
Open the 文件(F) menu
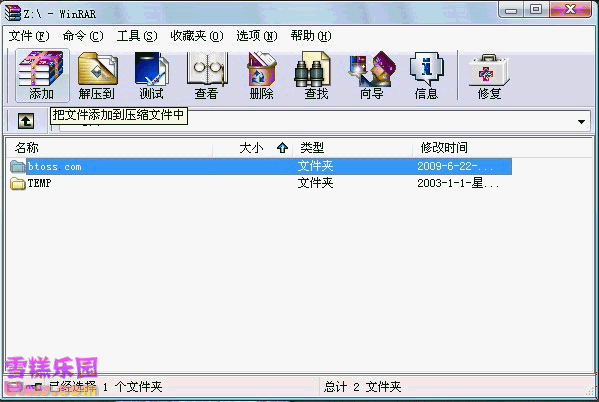coord(29,36)
